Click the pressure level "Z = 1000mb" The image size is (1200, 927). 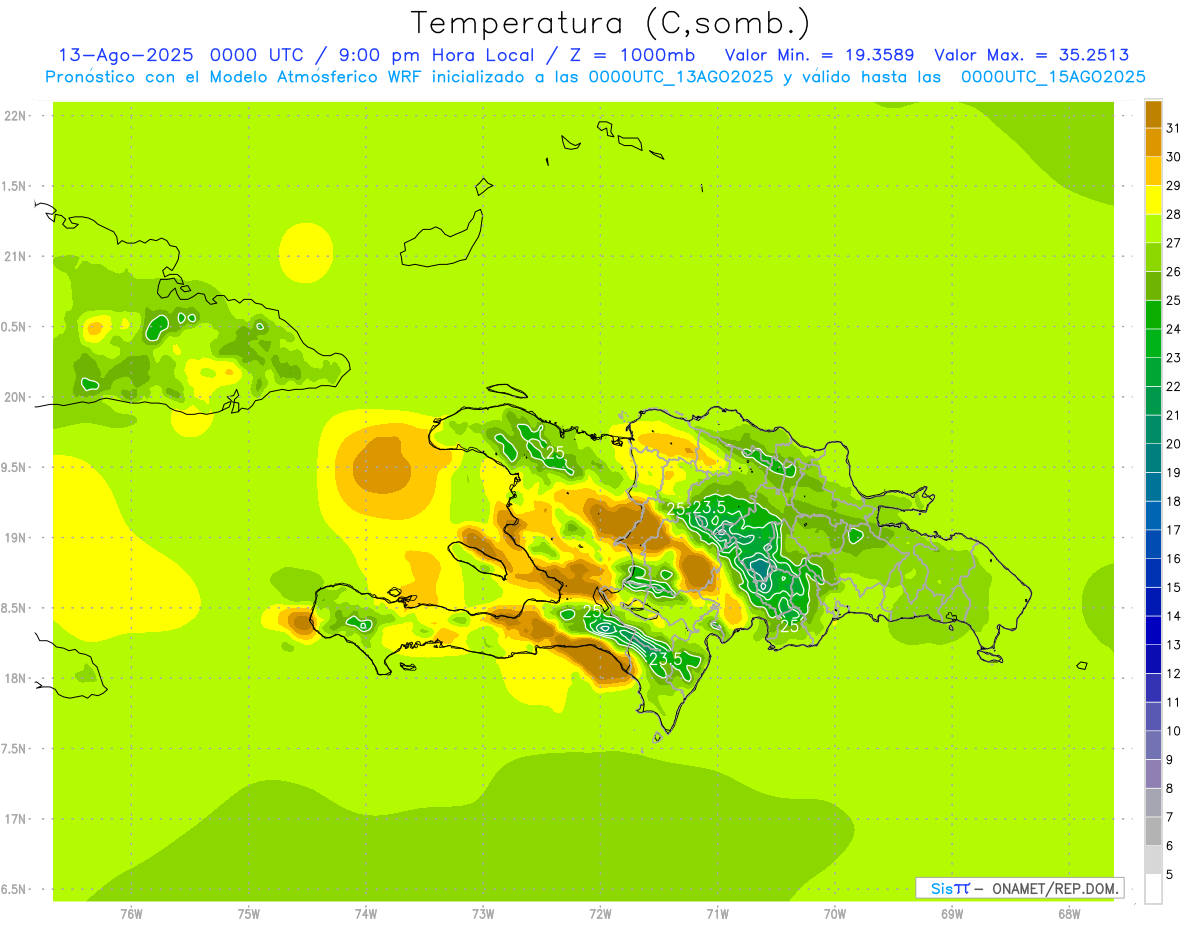coord(630,55)
